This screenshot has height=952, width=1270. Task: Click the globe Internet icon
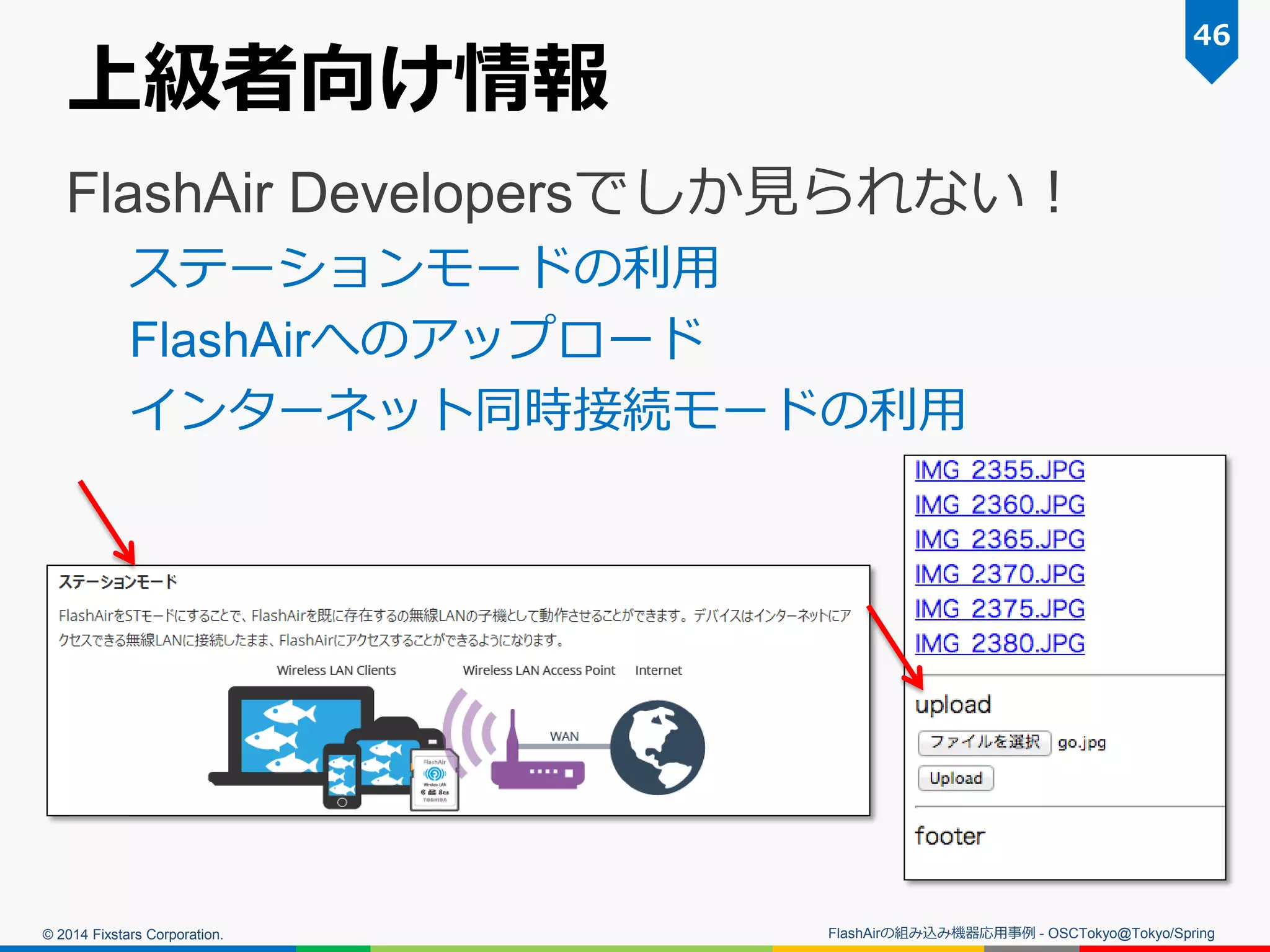click(657, 747)
